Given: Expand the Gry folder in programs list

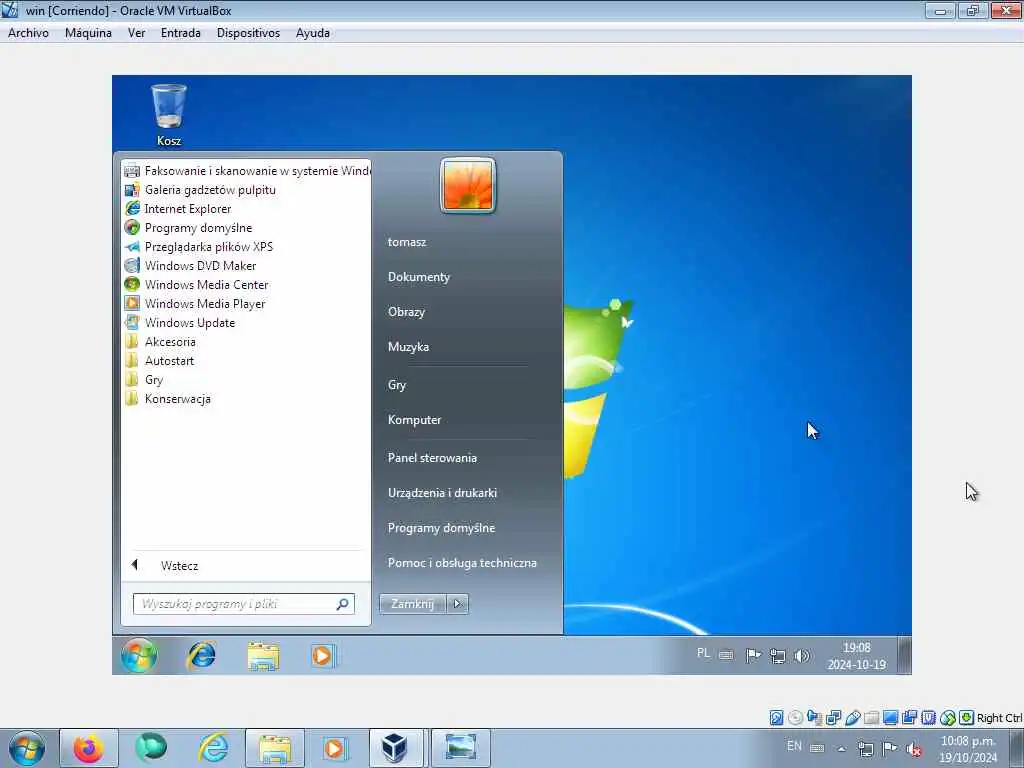Looking at the screenshot, I should click(144, 379).
